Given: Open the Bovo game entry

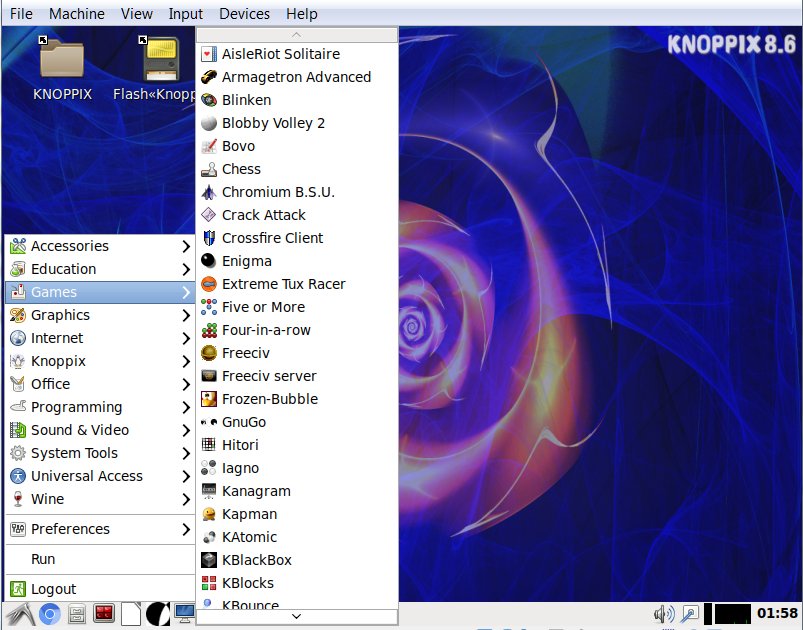Looking at the screenshot, I should point(297,146).
